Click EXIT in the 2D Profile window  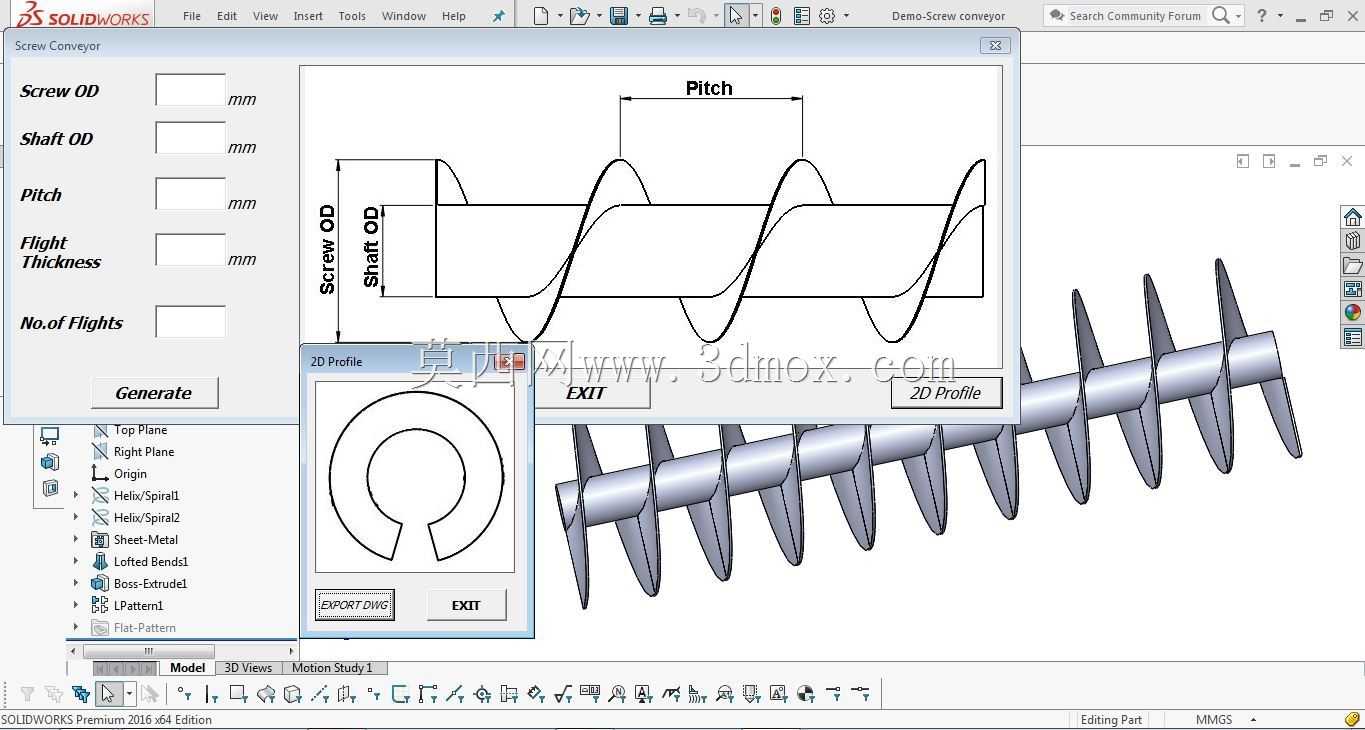[x=466, y=605]
